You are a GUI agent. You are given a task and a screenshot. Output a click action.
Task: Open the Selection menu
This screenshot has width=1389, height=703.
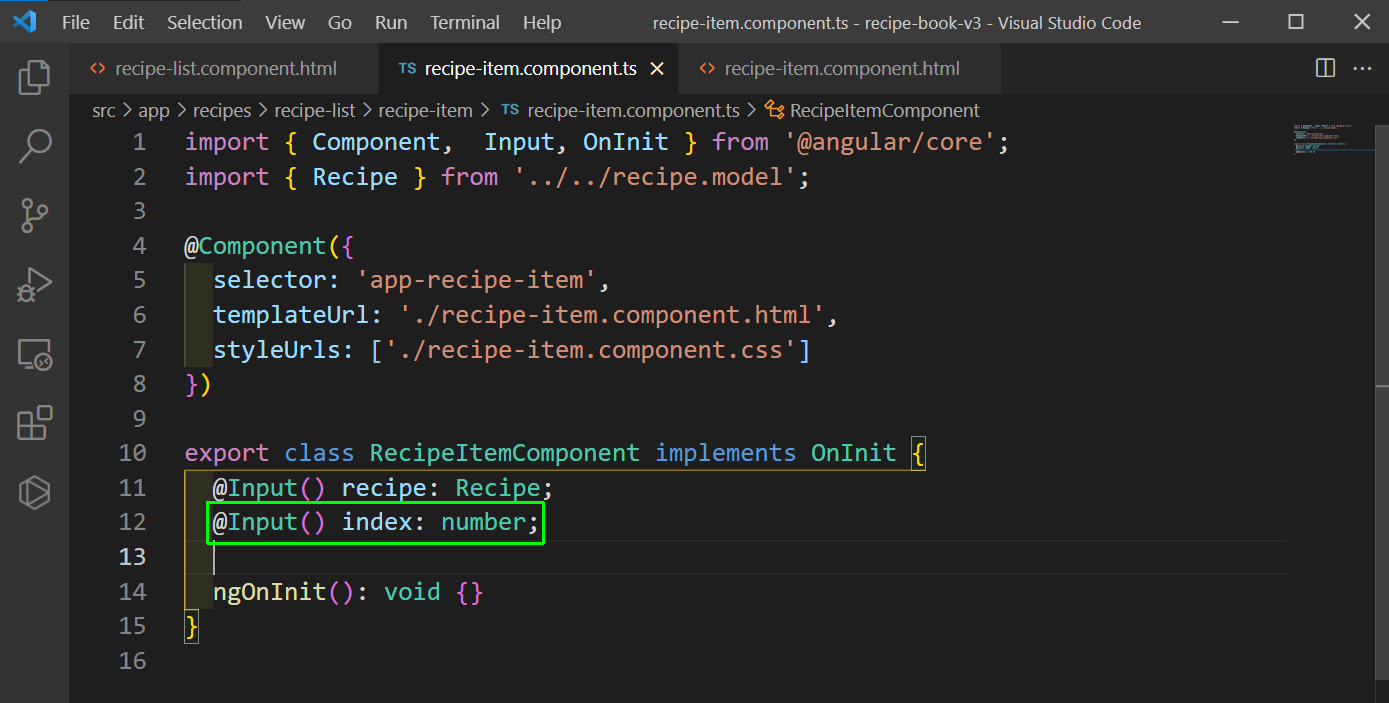pos(204,22)
